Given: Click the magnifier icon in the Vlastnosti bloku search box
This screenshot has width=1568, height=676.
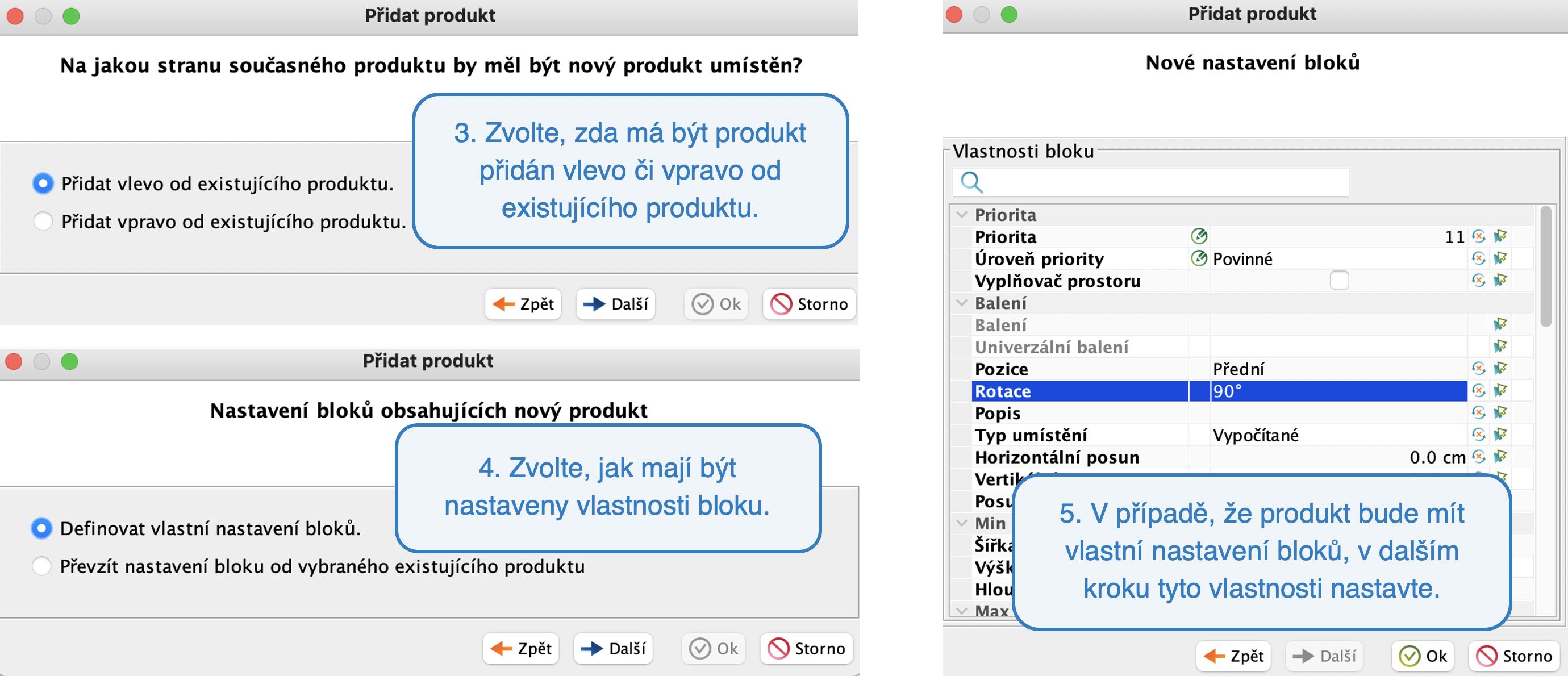Looking at the screenshot, I should (971, 182).
